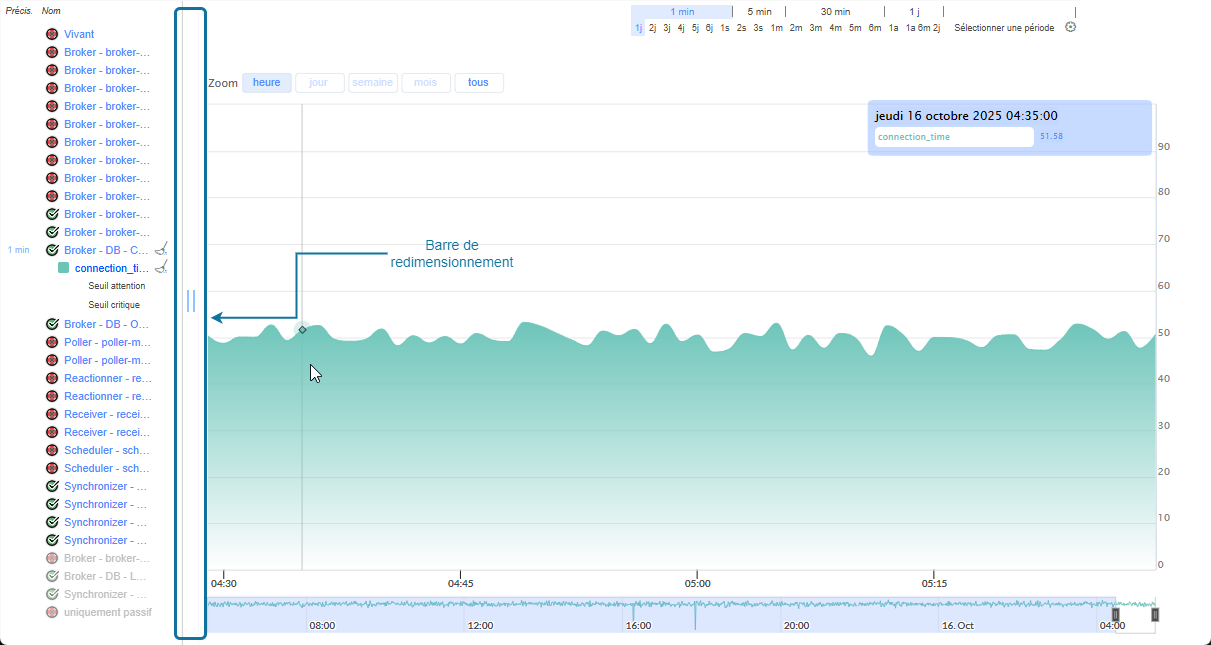Select the 30 min precision tab

(835, 11)
